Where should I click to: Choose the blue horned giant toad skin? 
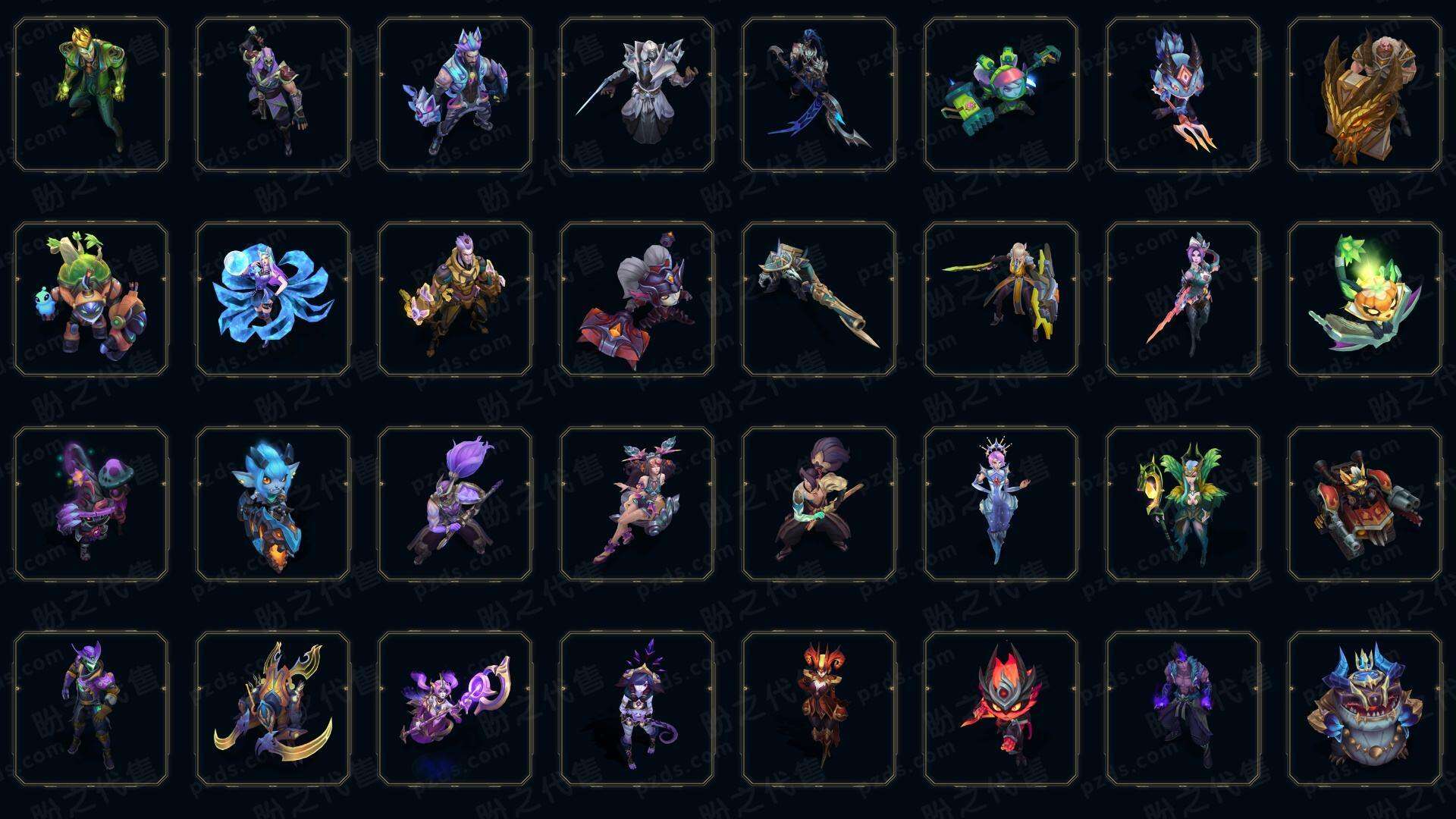coord(1365,708)
